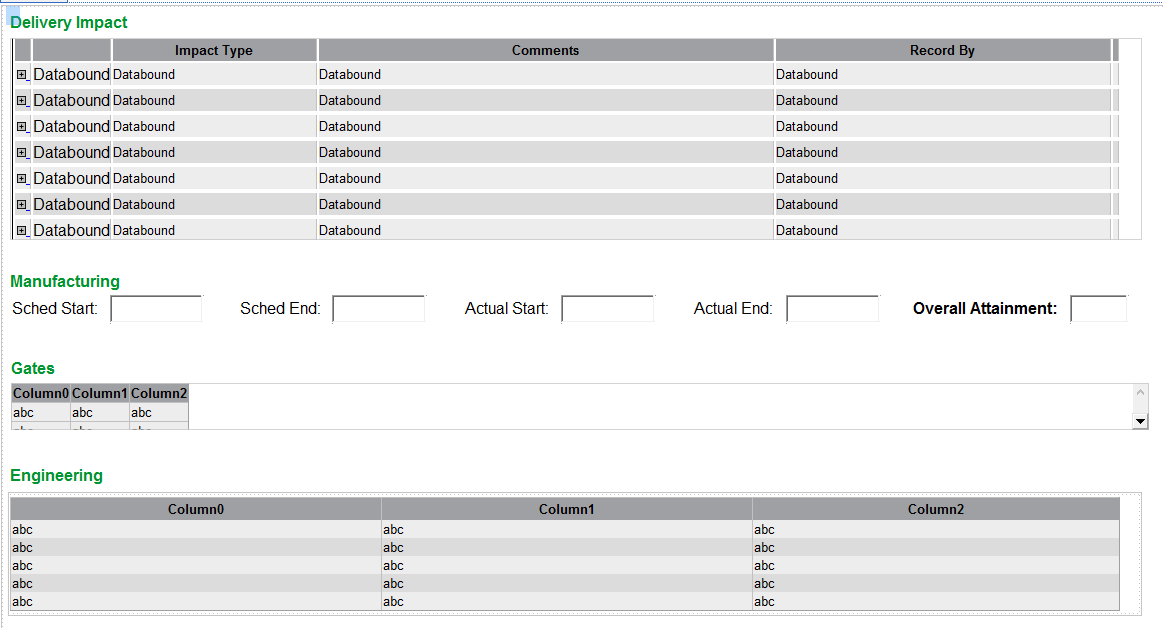
Task: Click the Gates panel scroll up arrow
Action: click(x=1140, y=392)
